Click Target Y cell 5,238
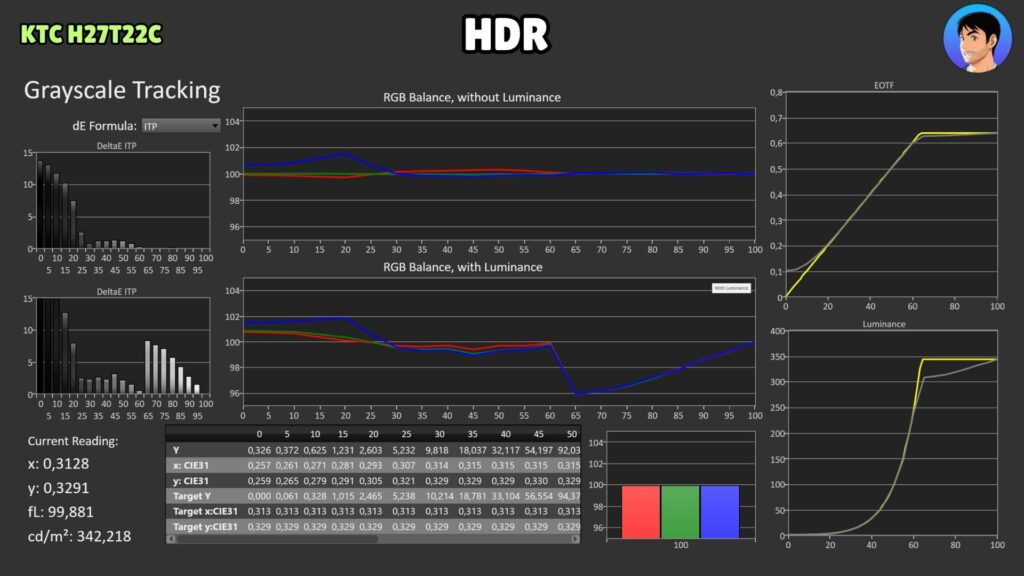 [404, 496]
